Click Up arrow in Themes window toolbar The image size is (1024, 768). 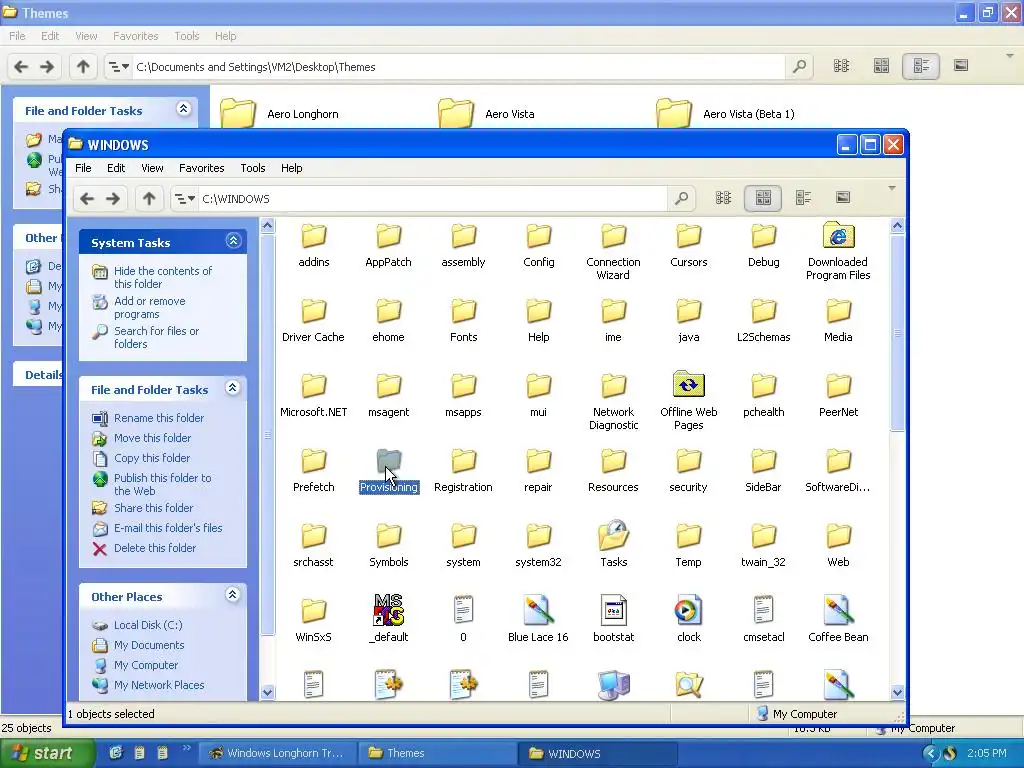83,67
